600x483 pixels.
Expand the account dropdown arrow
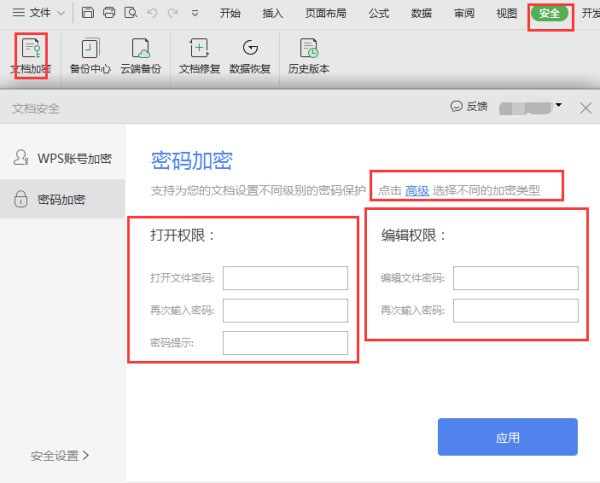point(559,105)
